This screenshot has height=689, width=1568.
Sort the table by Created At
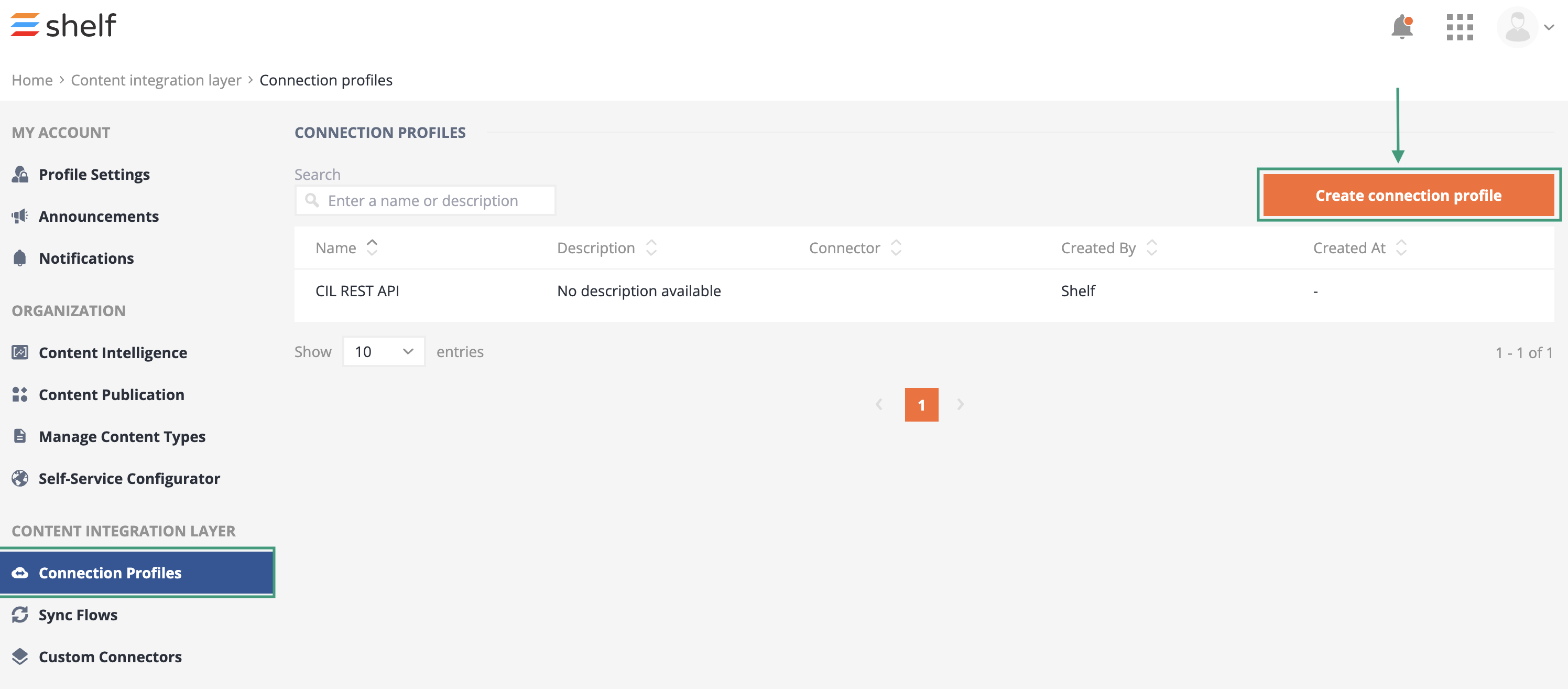1401,248
